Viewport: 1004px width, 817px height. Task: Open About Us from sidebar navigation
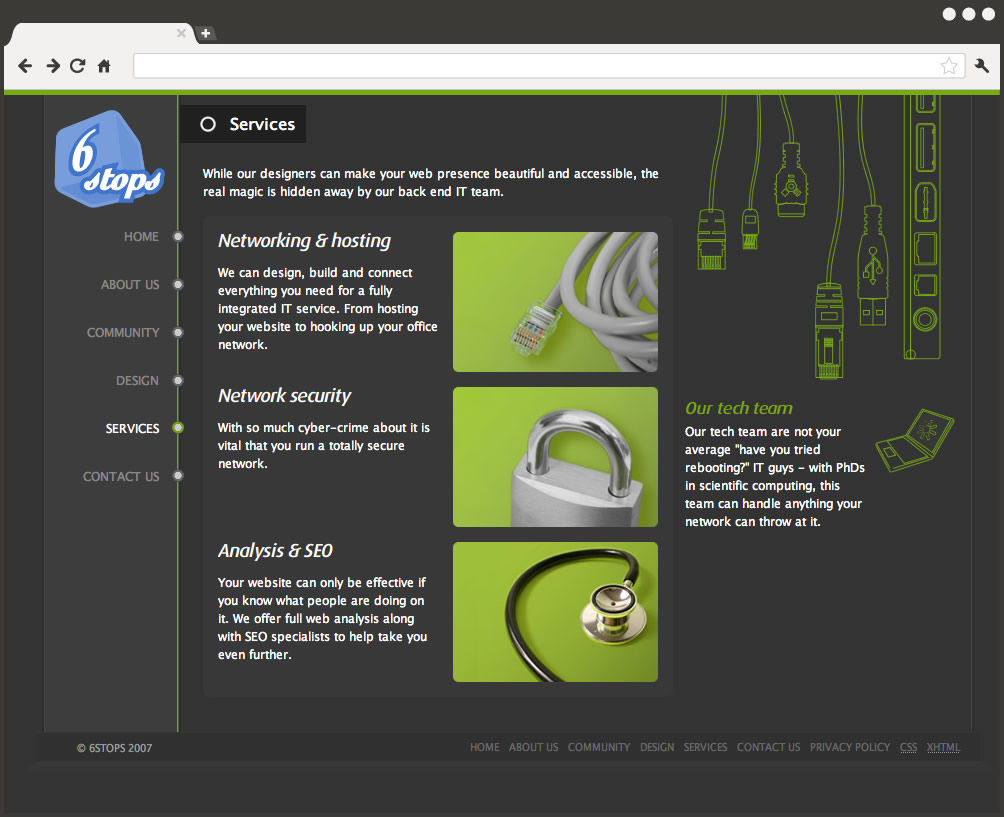pyautogui.click(x=130, y=285)
